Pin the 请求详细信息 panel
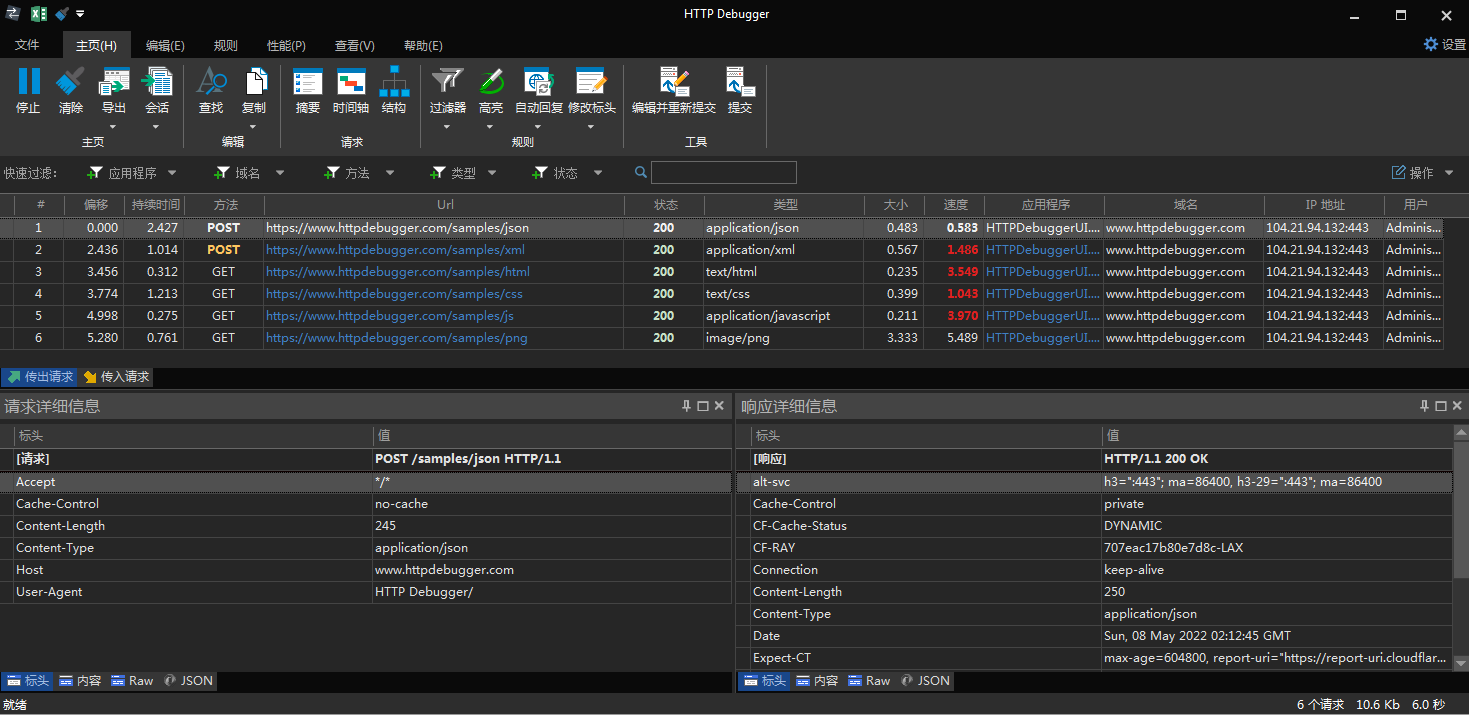 point(686,406)
